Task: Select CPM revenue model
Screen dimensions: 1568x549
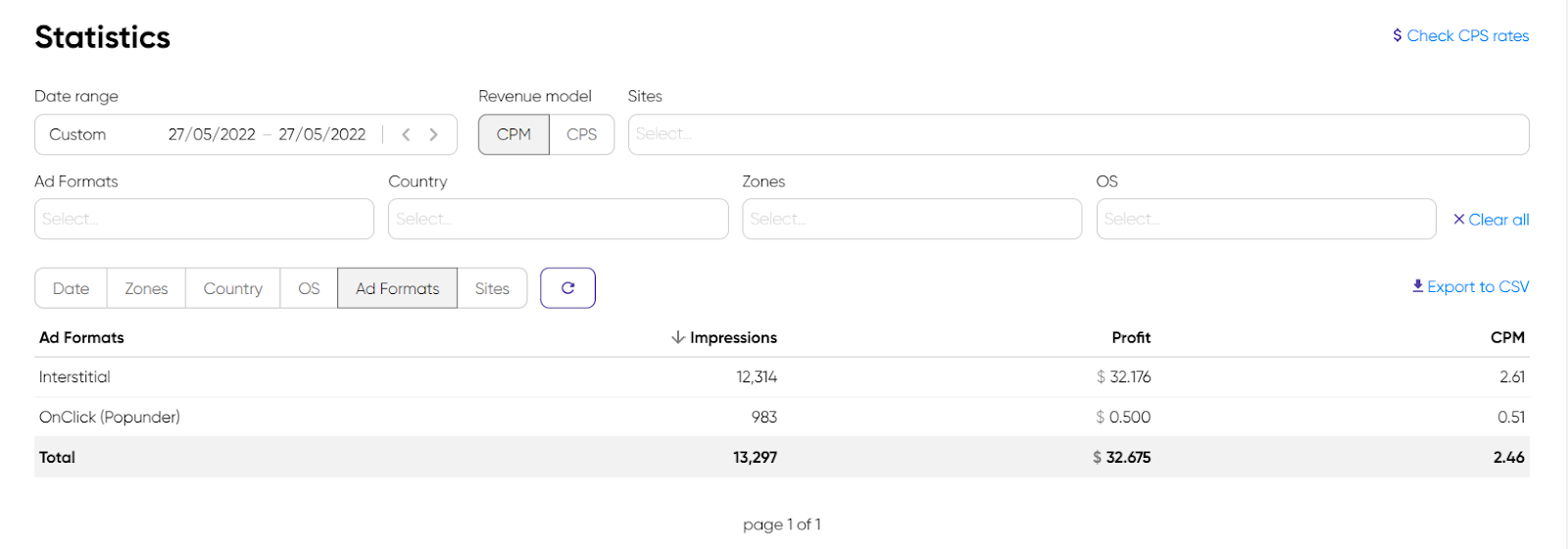Action: 514,135
